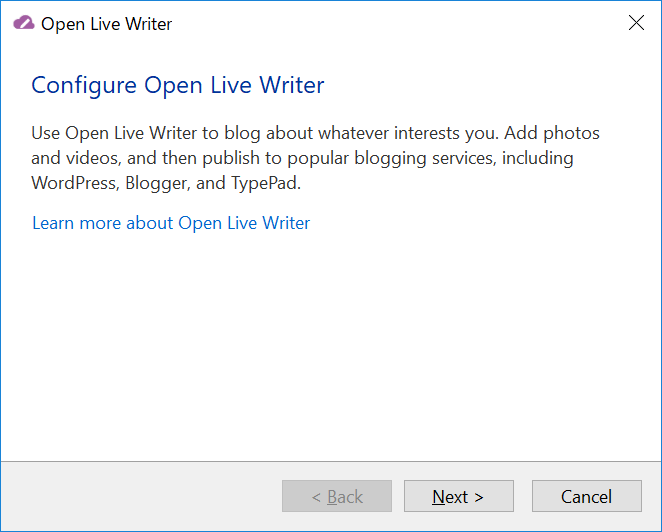
Task: Click the word Blogger in the description text
Action: tap(157, 183)
